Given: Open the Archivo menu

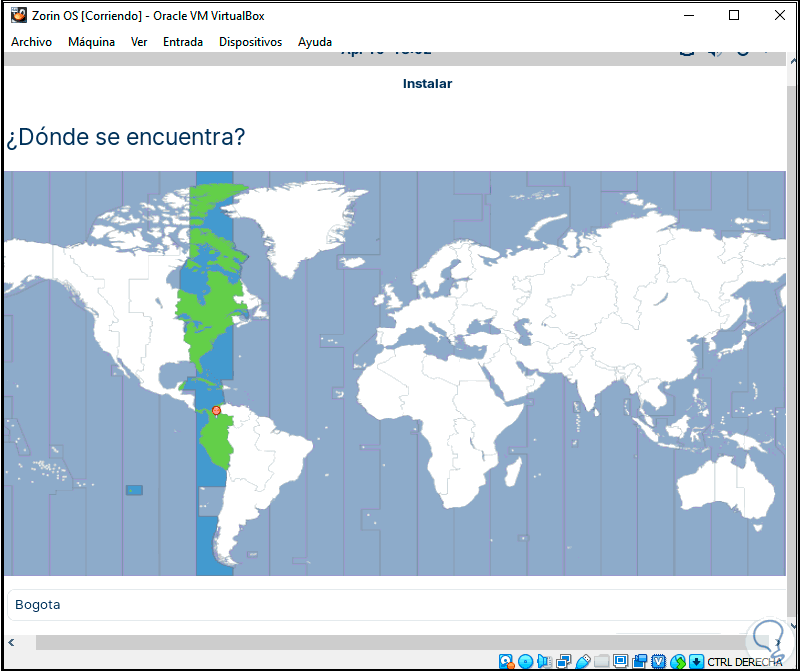Looking at the screenshot, I should (31, 42).
